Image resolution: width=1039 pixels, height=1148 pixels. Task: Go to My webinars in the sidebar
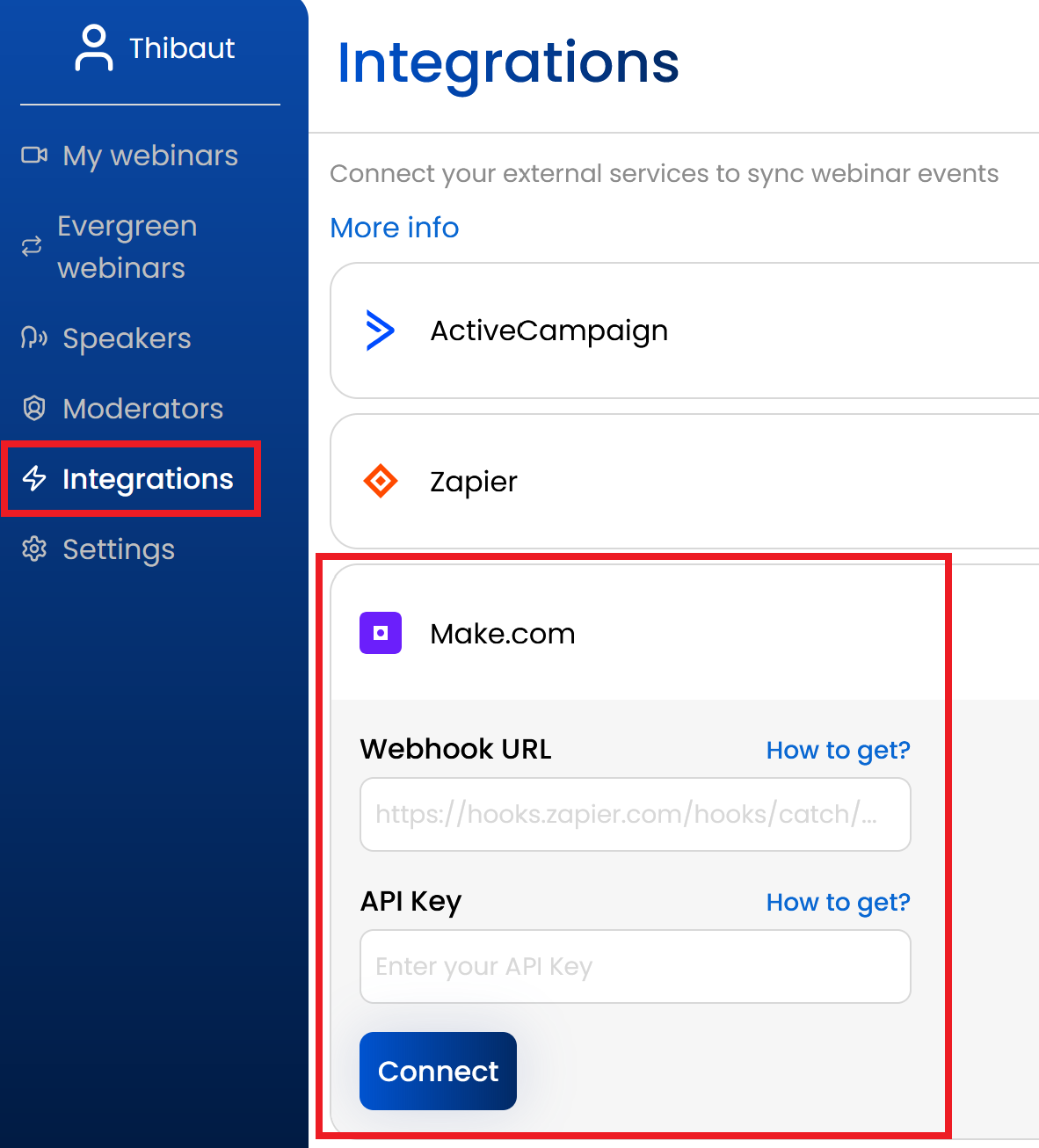tap(150, 156)
